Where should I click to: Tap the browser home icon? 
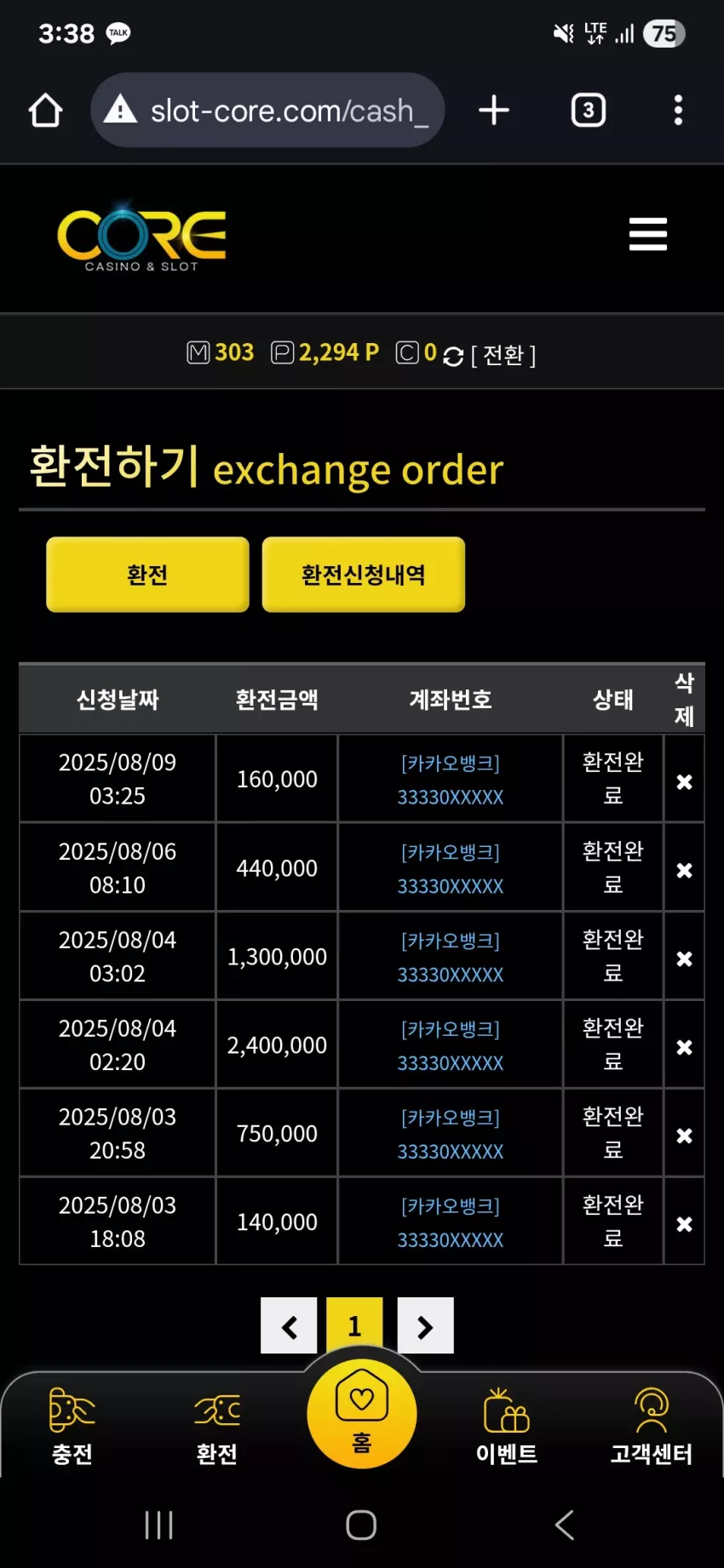coord(45,110)
